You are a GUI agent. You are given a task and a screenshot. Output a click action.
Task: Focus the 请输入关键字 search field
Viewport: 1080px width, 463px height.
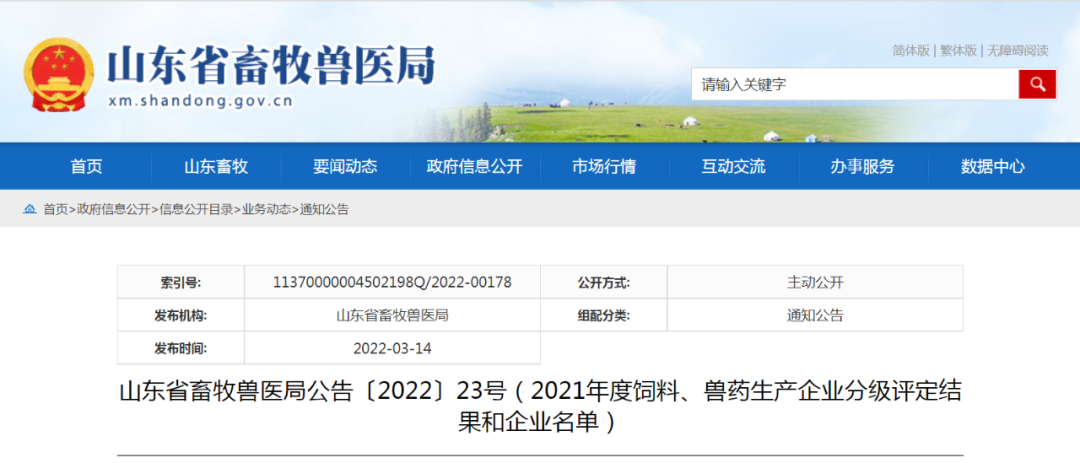coord(855,85)
